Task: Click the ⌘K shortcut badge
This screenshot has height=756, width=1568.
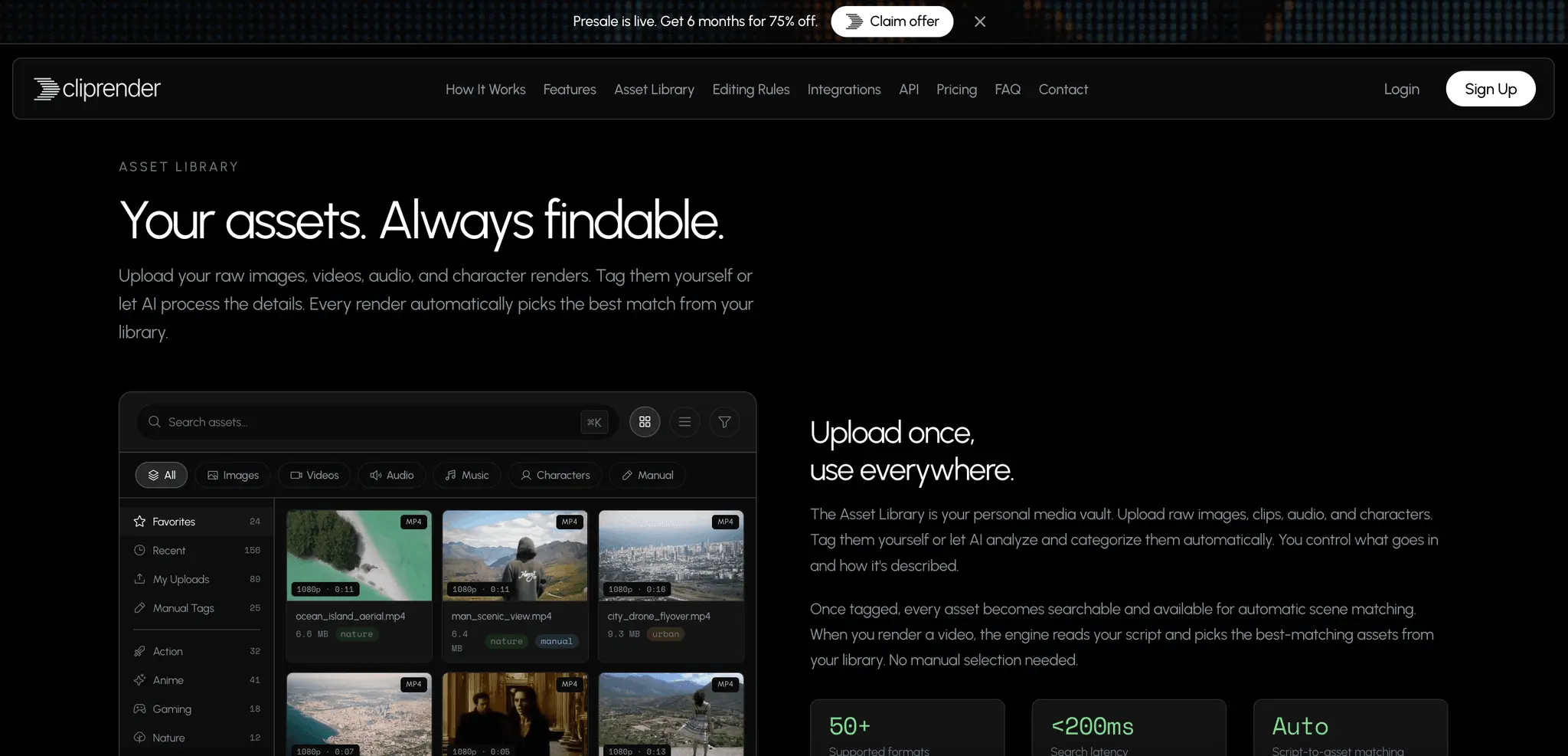Action: point(594,422)
